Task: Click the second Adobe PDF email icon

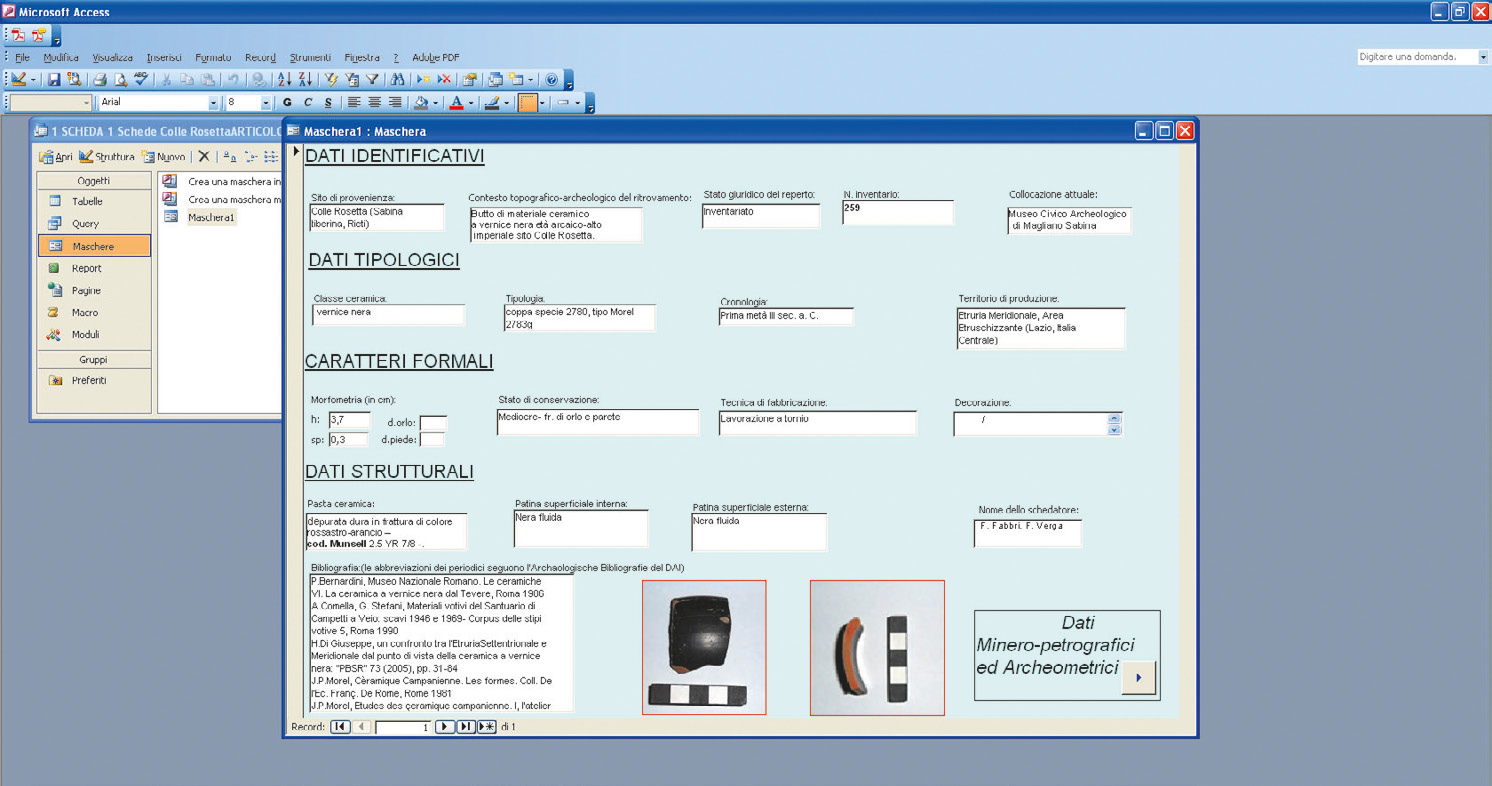Action: [38, 35]
